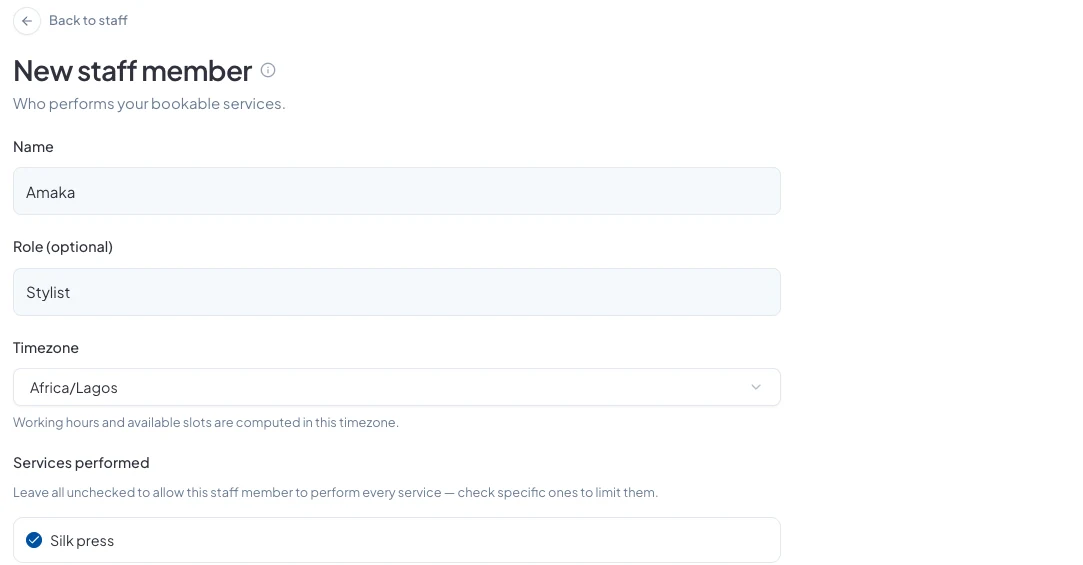Focus the Role field containing Stylist

tap(396, 292)
